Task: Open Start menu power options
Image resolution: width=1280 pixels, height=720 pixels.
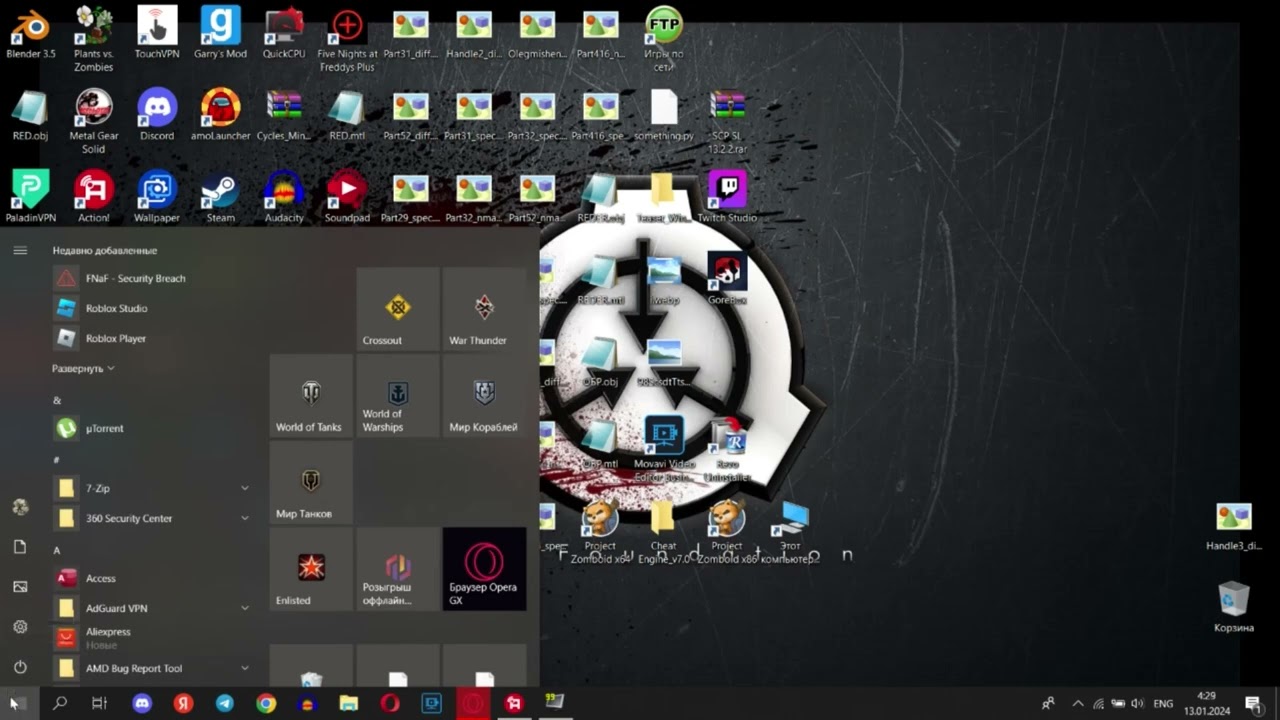Action: 20,667
